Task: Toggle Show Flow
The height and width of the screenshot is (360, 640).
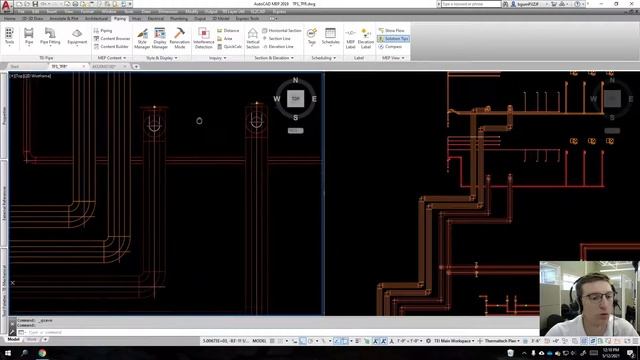Action: pyautogui.click(x=391, y=31)
